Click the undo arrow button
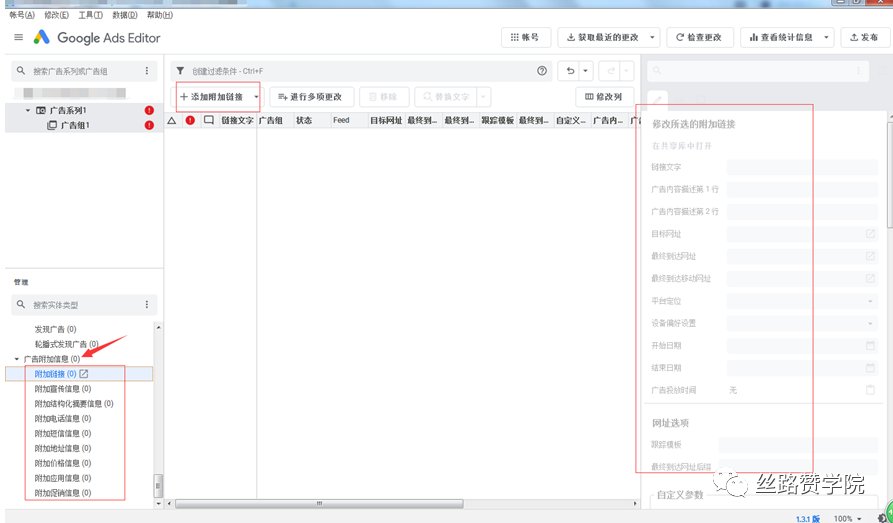The width and height of the screenshot is (893, 523). (571, 71)
